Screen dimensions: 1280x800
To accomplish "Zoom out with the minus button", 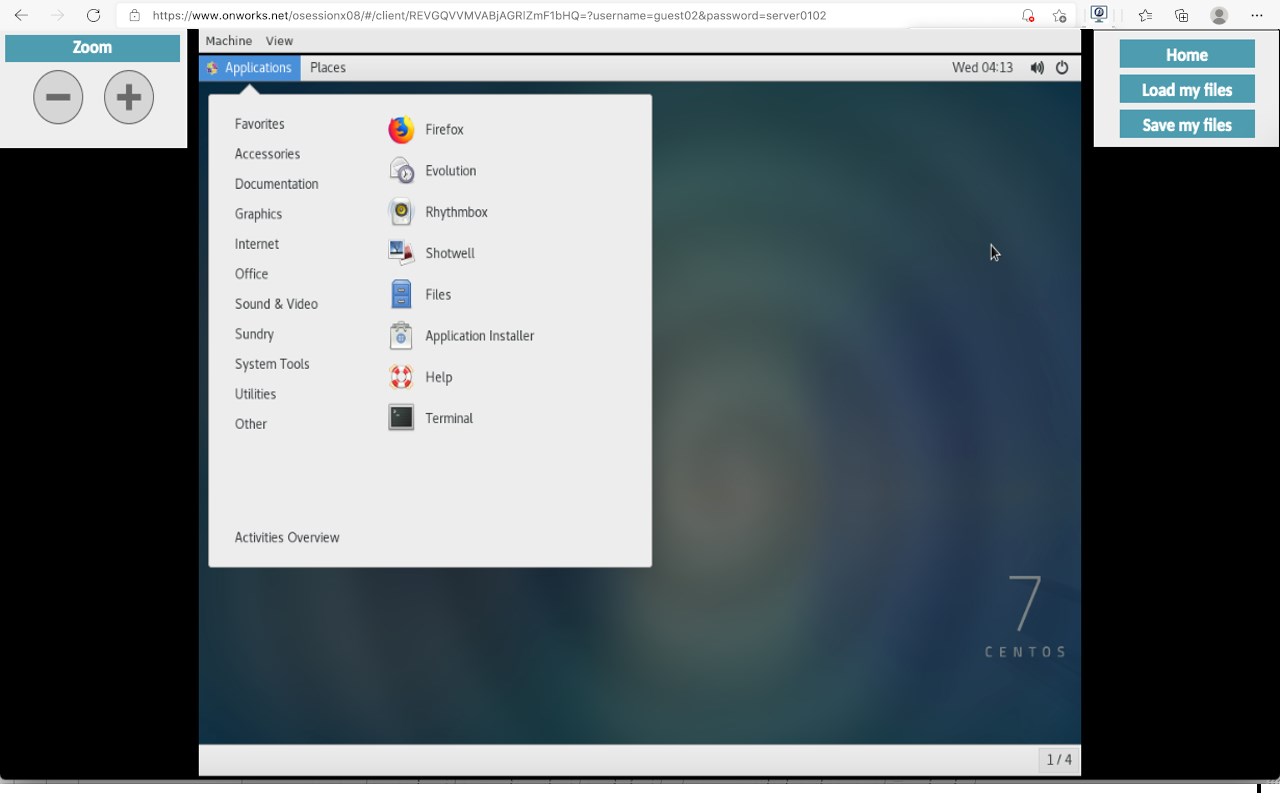I will click(x=58, y=97).
